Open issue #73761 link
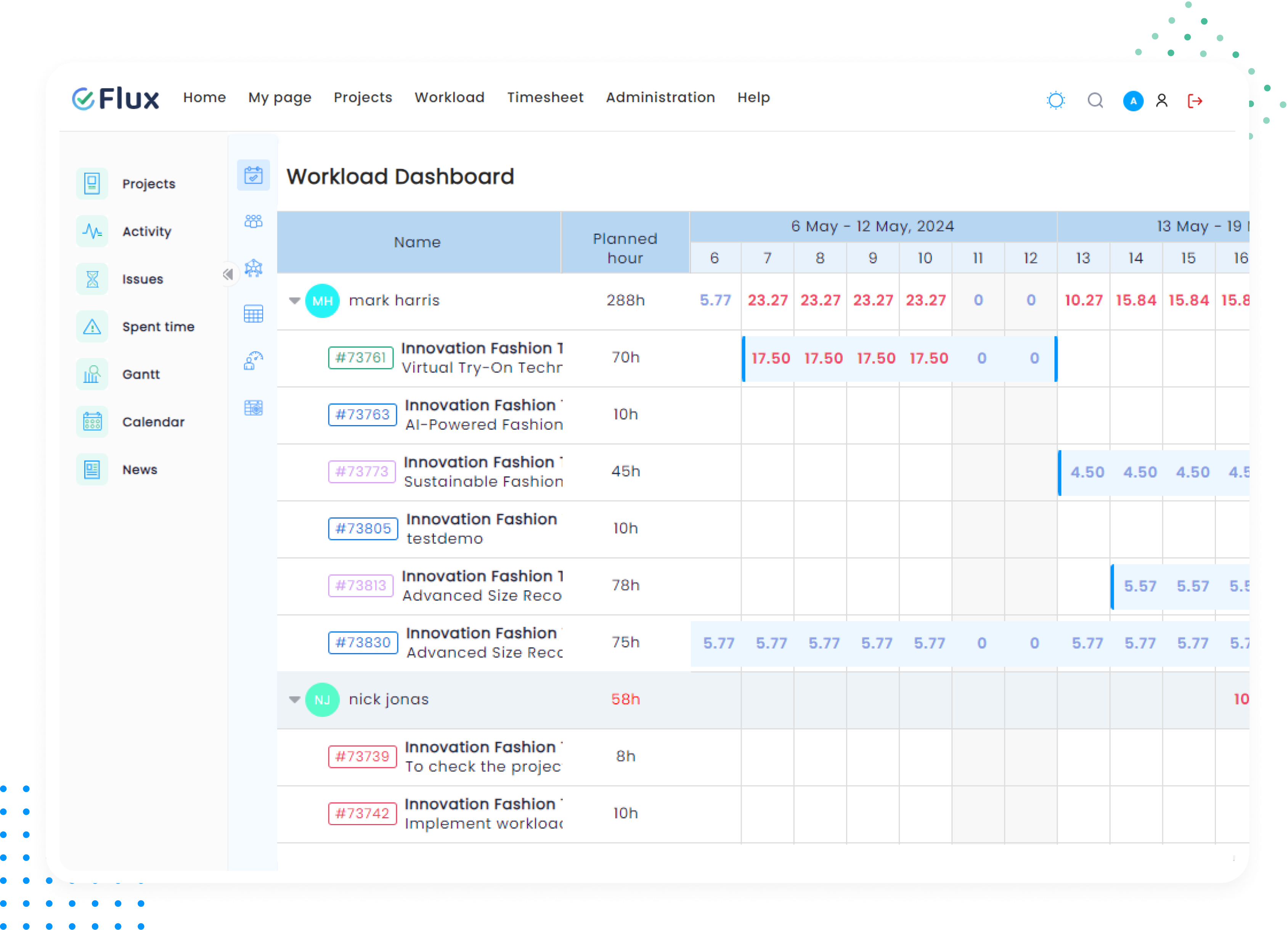The height and width of the screenshot is (930, 1288). (x=361, y=358)
